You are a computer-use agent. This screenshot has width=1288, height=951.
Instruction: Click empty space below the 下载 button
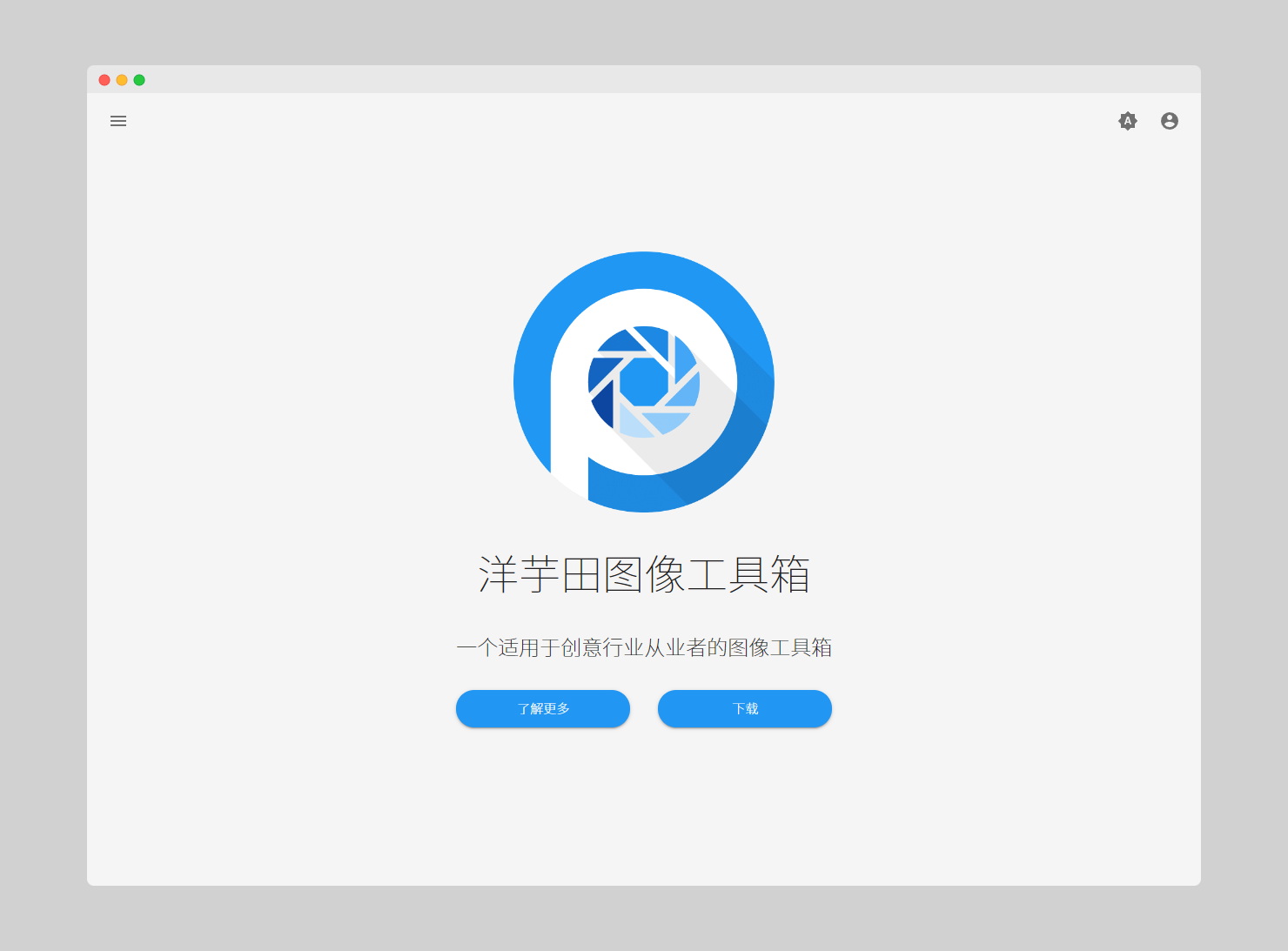click(x=745, y=800)
